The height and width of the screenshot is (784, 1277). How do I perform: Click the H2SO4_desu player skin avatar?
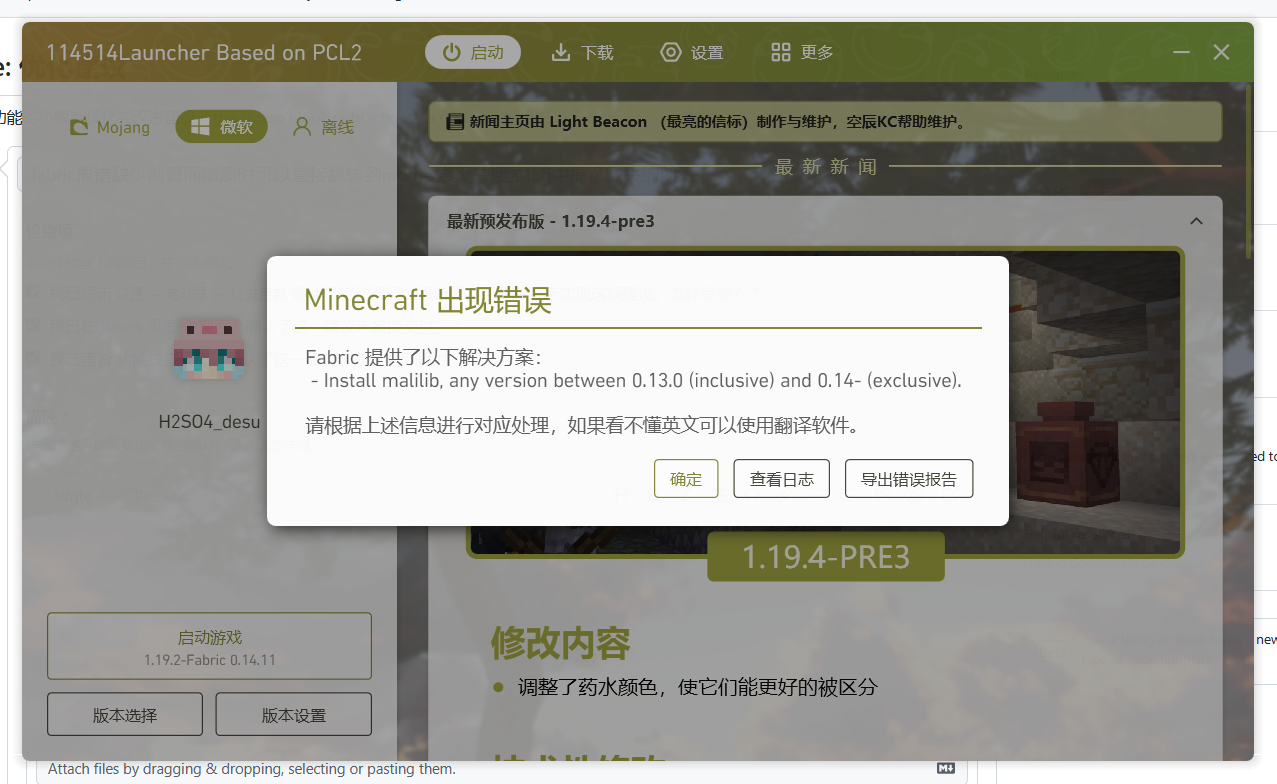[x=209, y=348]
